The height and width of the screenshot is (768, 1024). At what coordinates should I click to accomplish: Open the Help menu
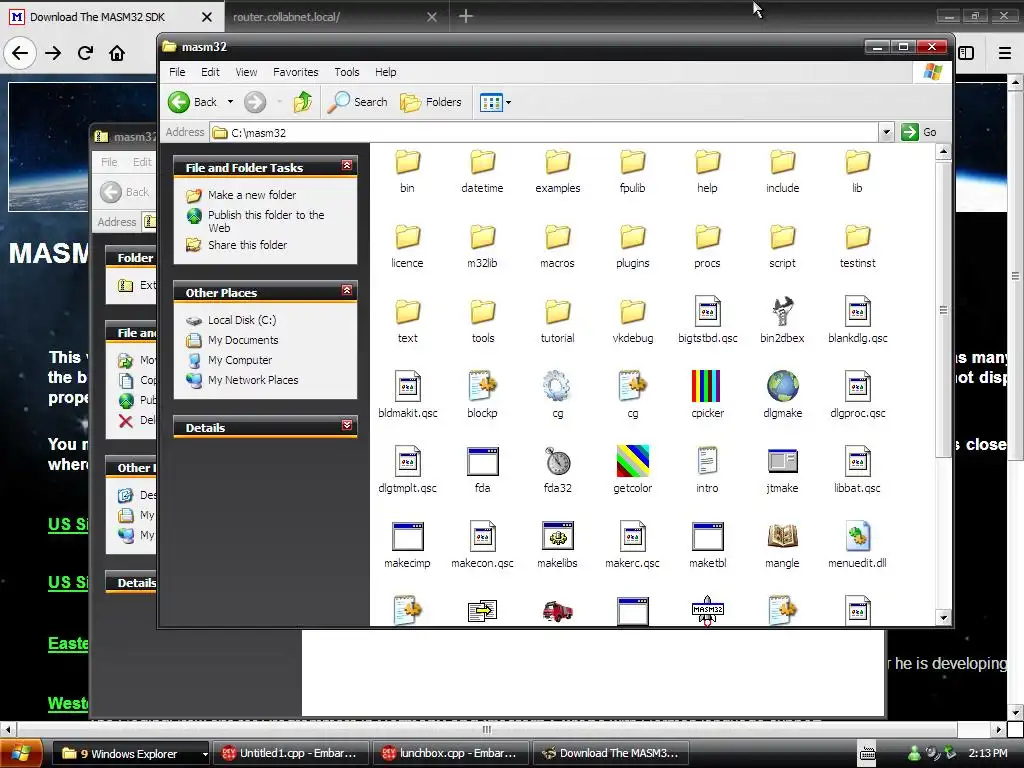point(385,72)
